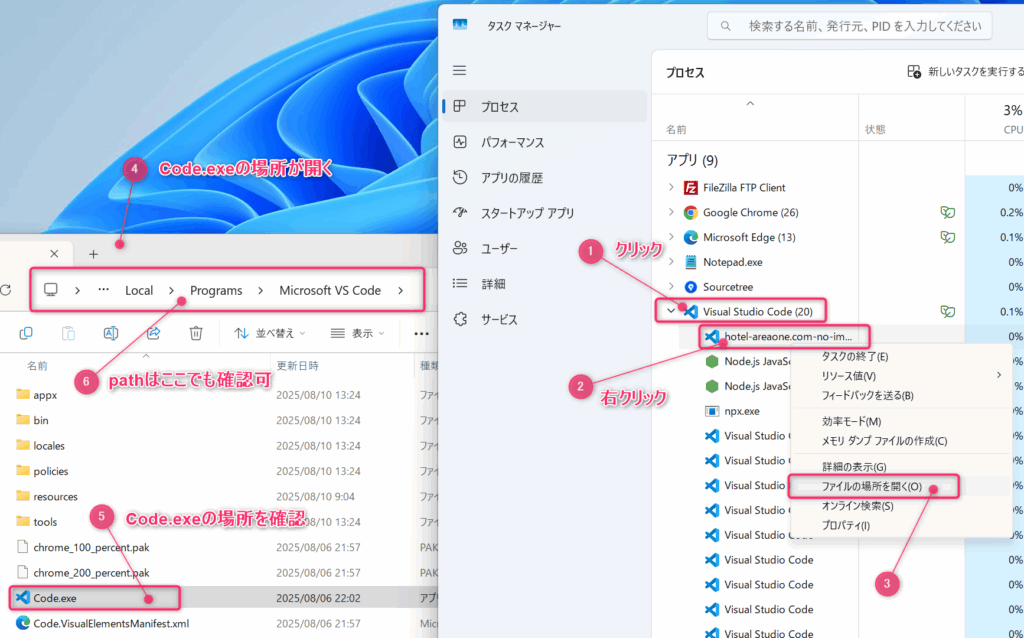Click the efficiency leaf icon on the Microsoft Edge row
The image size is (1024, 638).
pyautogui.click(x=948, y=237)
